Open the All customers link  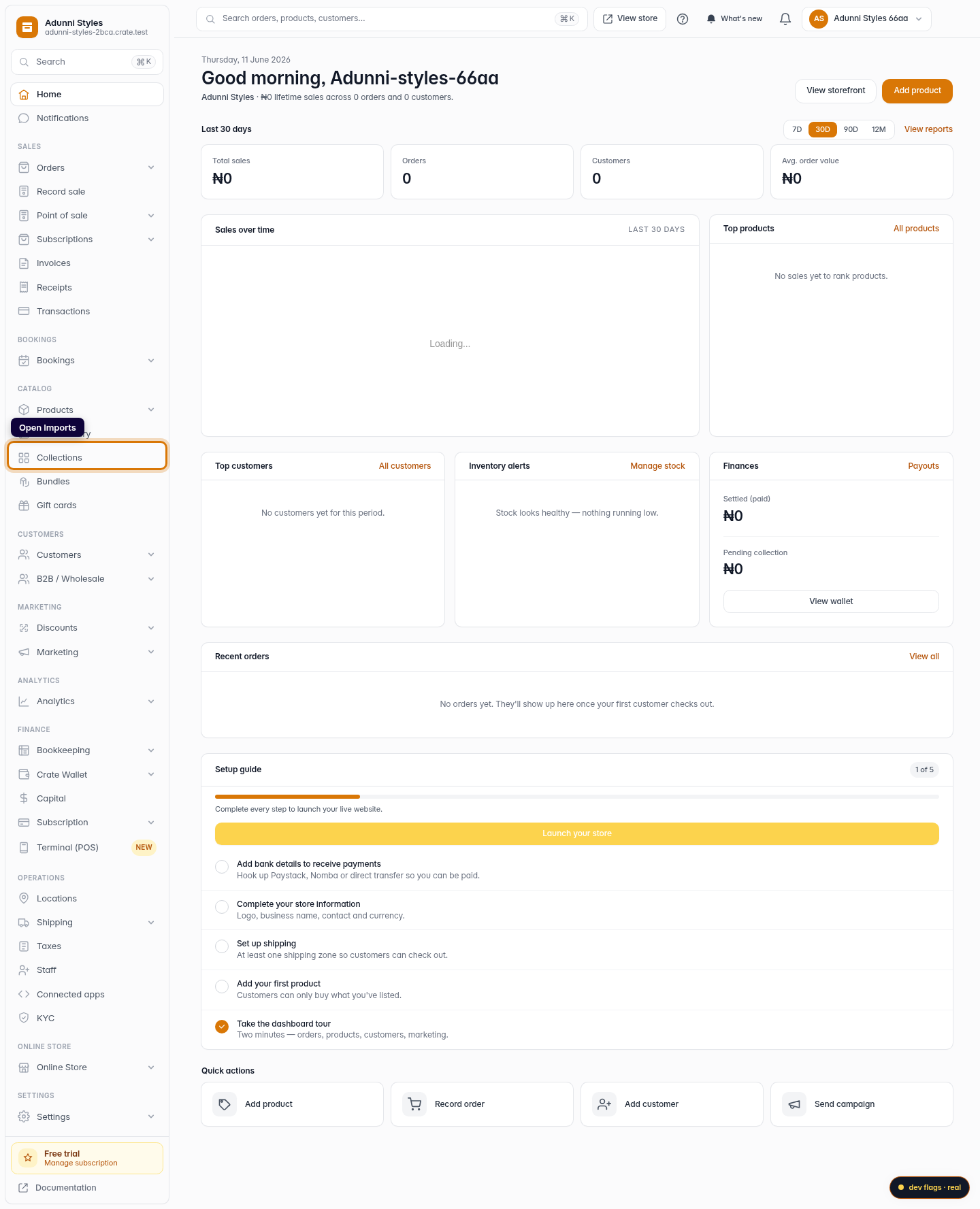pos(405,466)
